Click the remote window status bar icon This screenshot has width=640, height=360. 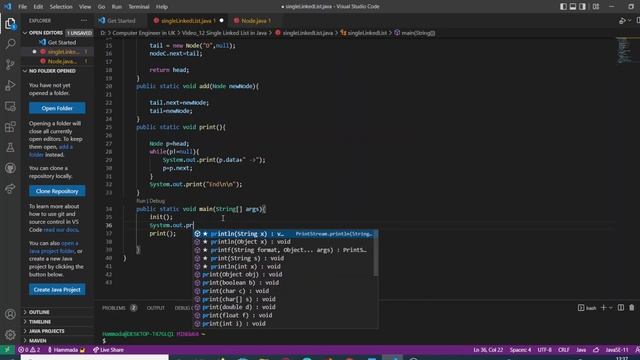coord(7,350)
